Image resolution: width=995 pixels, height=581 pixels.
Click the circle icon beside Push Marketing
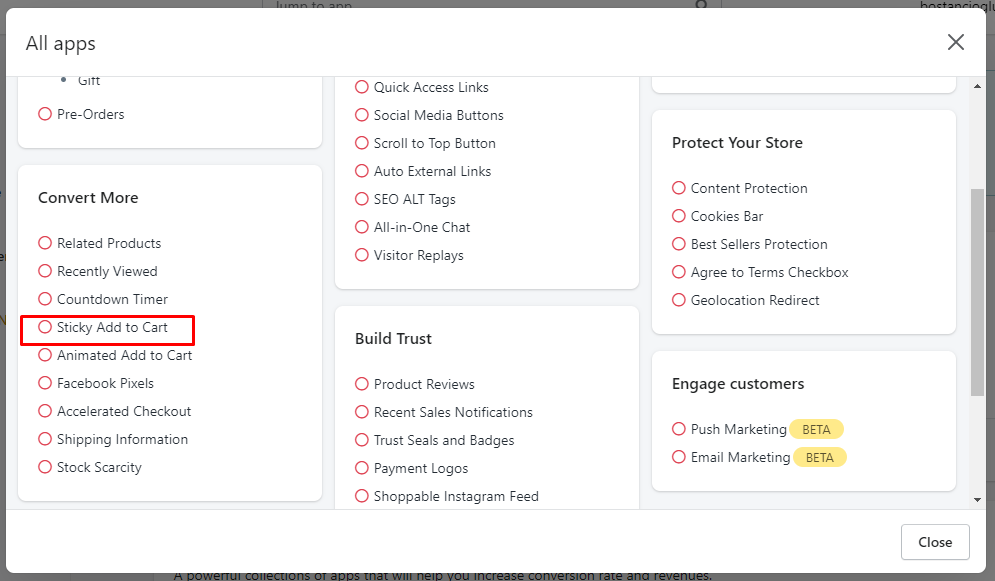(679, 429)
